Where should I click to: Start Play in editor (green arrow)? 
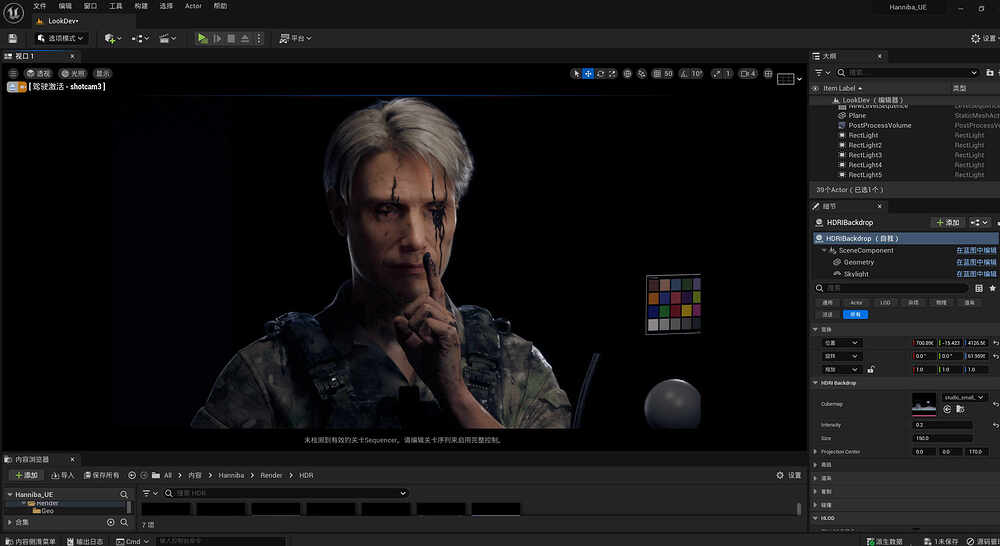click(x=202, y=38)
